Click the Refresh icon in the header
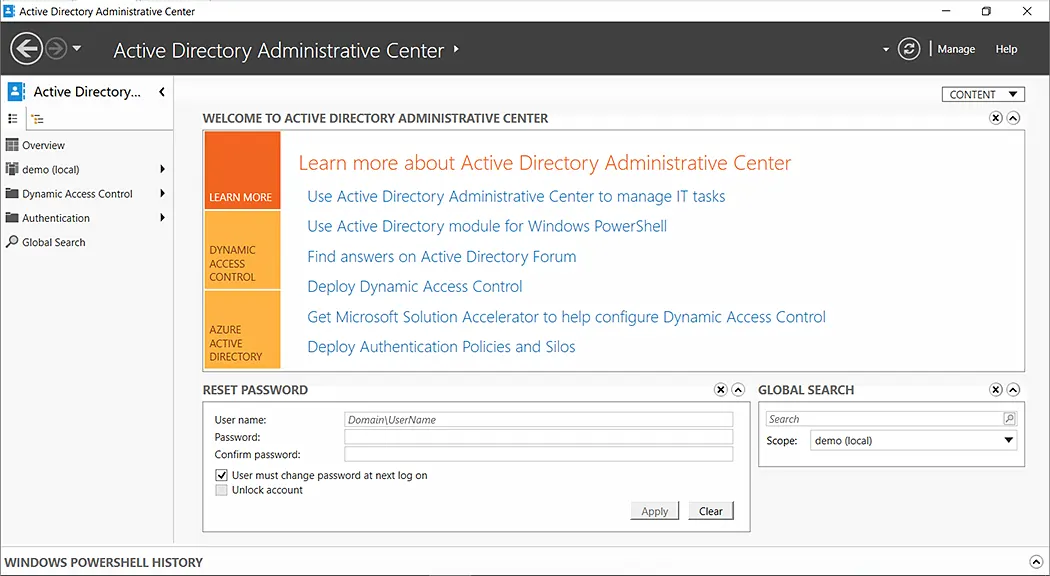Viewport: 1050px width, 576px height. click(909, 49)
